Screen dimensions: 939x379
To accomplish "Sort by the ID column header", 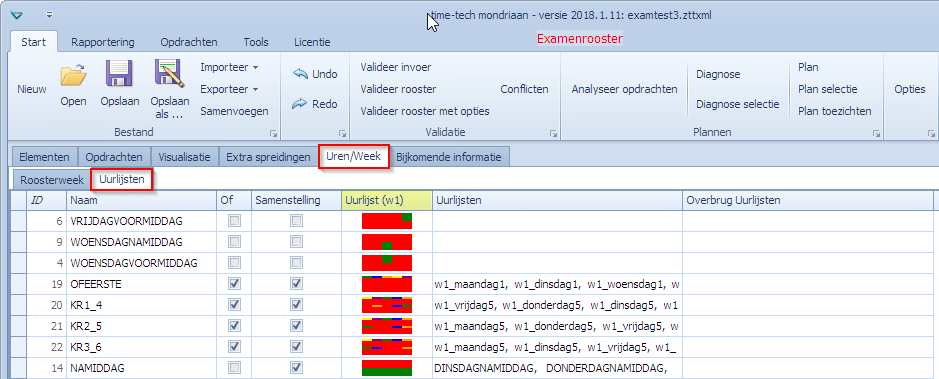I will coord(46,201).
